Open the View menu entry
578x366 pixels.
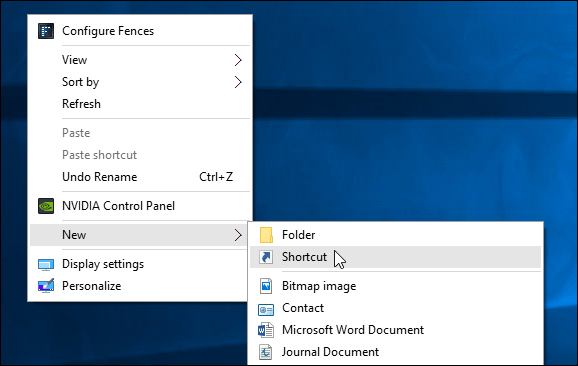tap(140, 60)
